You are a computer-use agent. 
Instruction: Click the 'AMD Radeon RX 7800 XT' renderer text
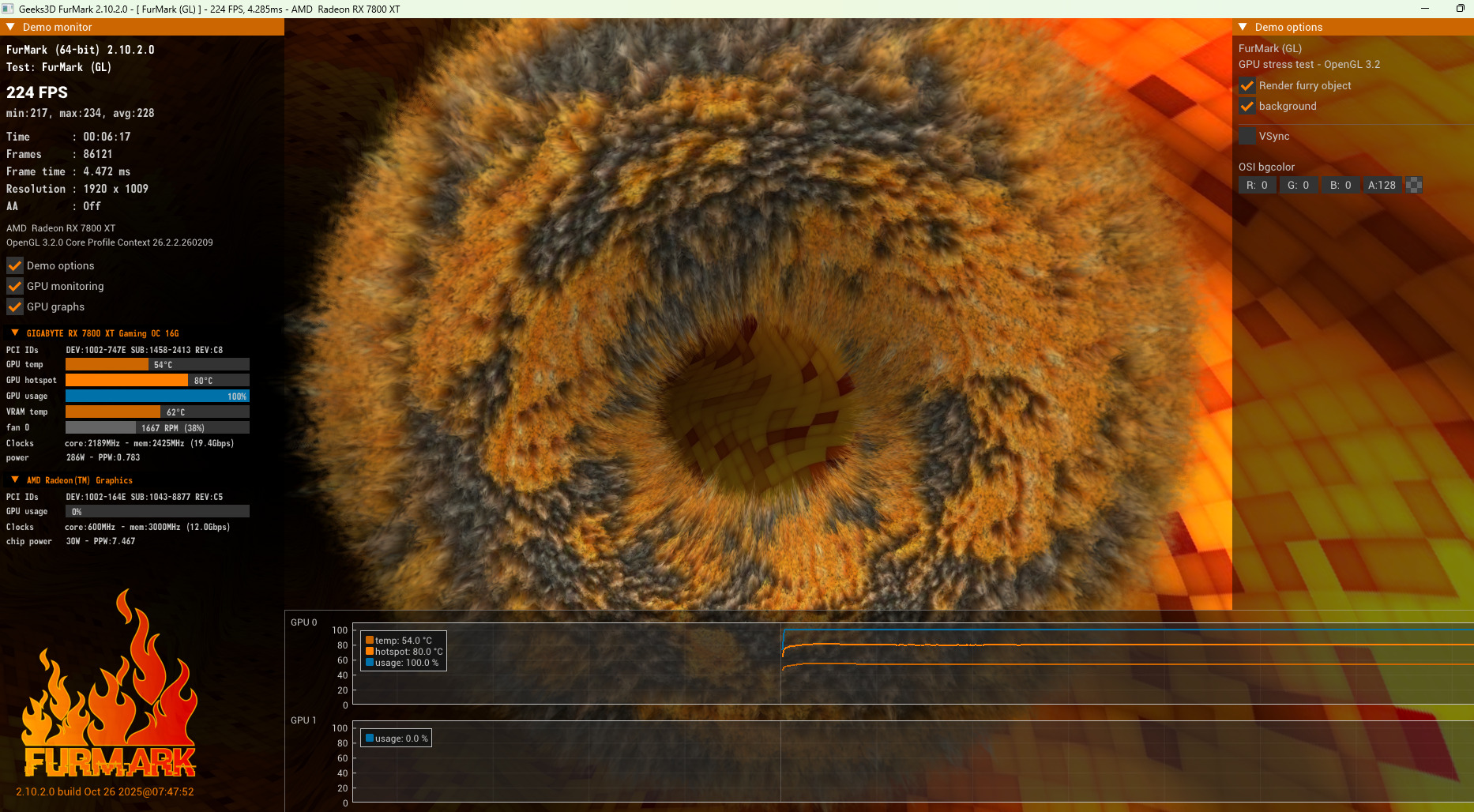click(61, 228)
